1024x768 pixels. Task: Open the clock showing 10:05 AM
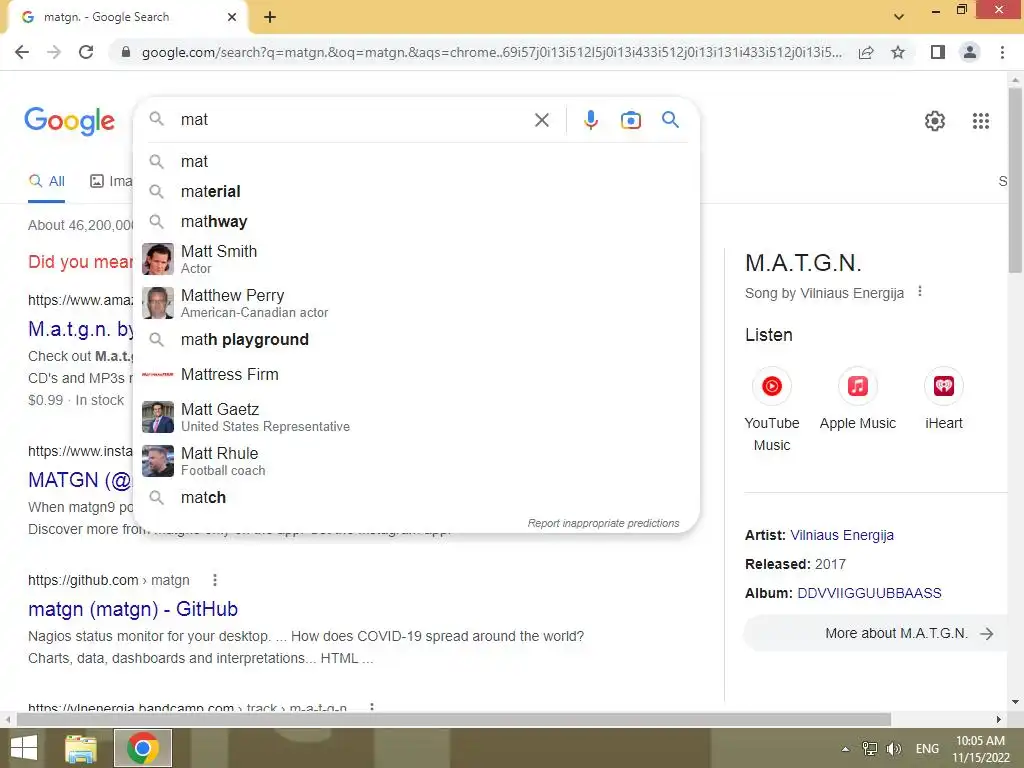point(980,748)
